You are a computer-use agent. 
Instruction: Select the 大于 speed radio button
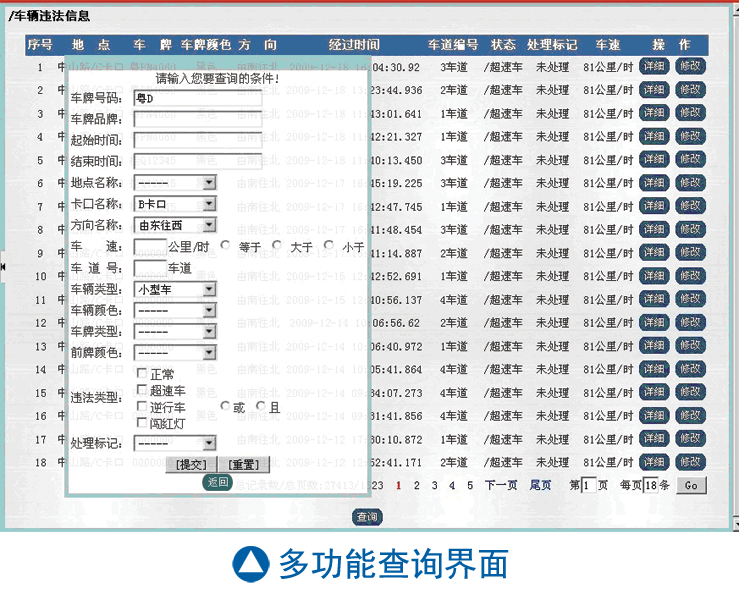point(276,246)
